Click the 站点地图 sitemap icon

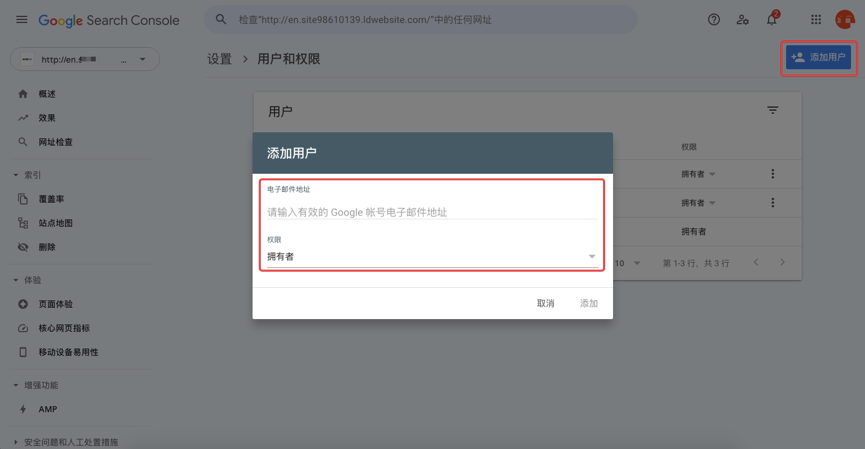pos(23,223)
